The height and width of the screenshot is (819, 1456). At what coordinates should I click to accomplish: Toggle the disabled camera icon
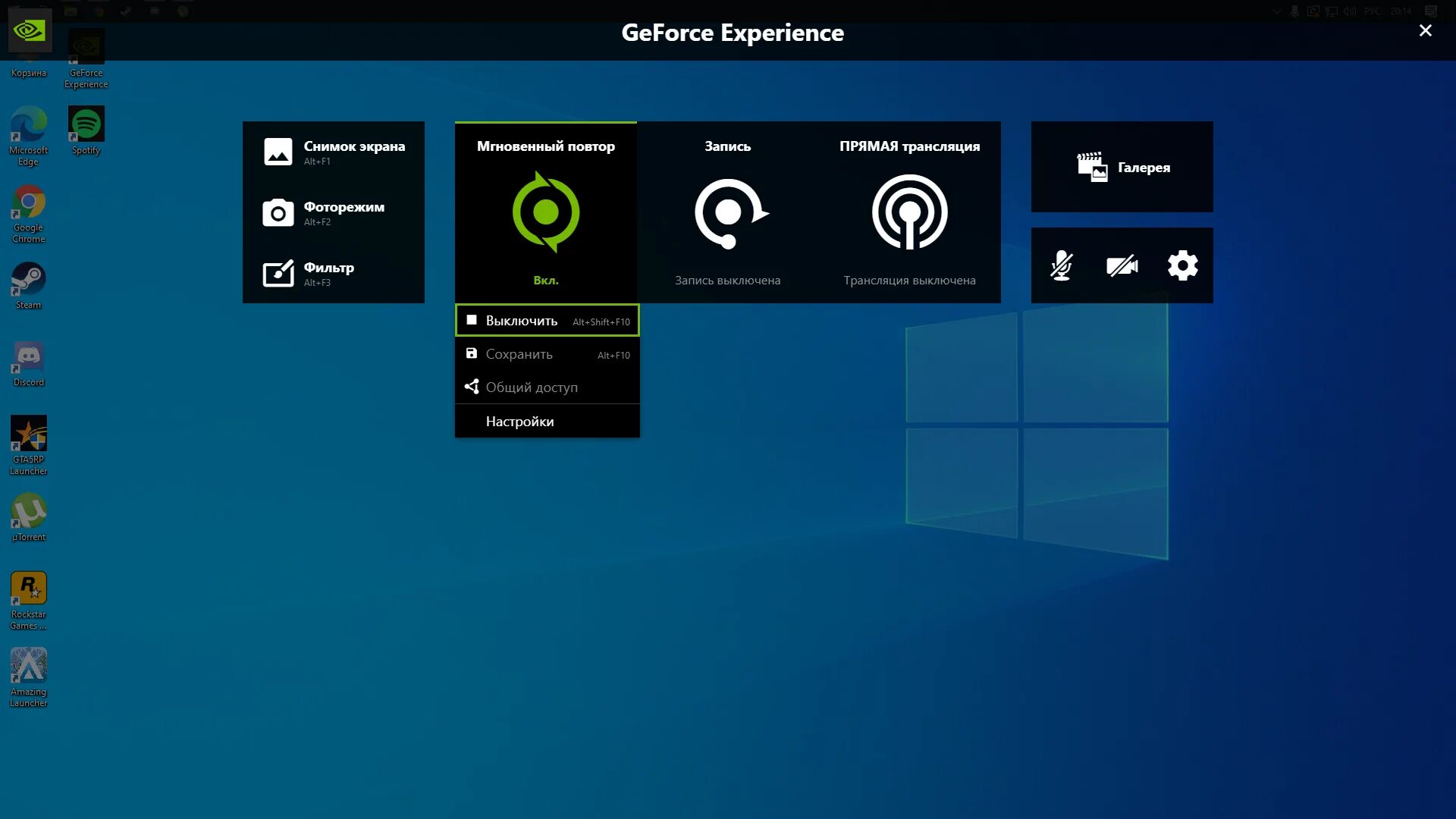click(x=1122, y=266)
